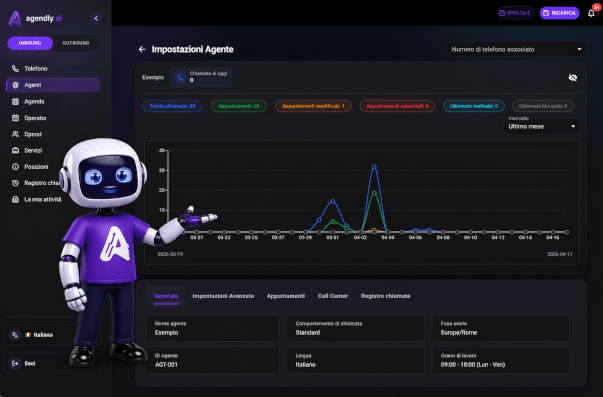Click the Registro chiamate history icon
The width and height of the screenshot is (603, 397).
pos(15,183)
